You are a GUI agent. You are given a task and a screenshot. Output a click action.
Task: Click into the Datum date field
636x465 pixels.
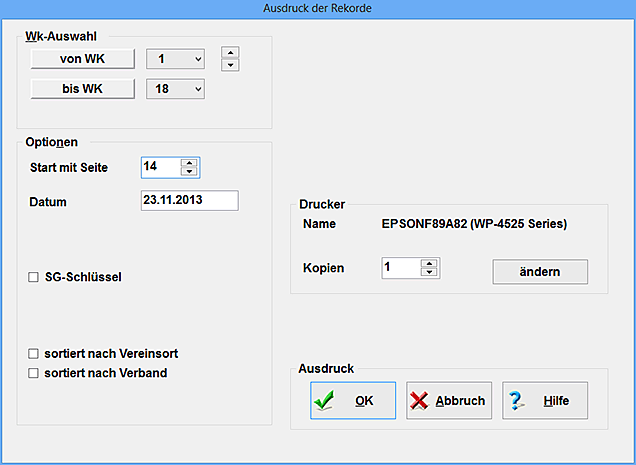pos(189,201)
